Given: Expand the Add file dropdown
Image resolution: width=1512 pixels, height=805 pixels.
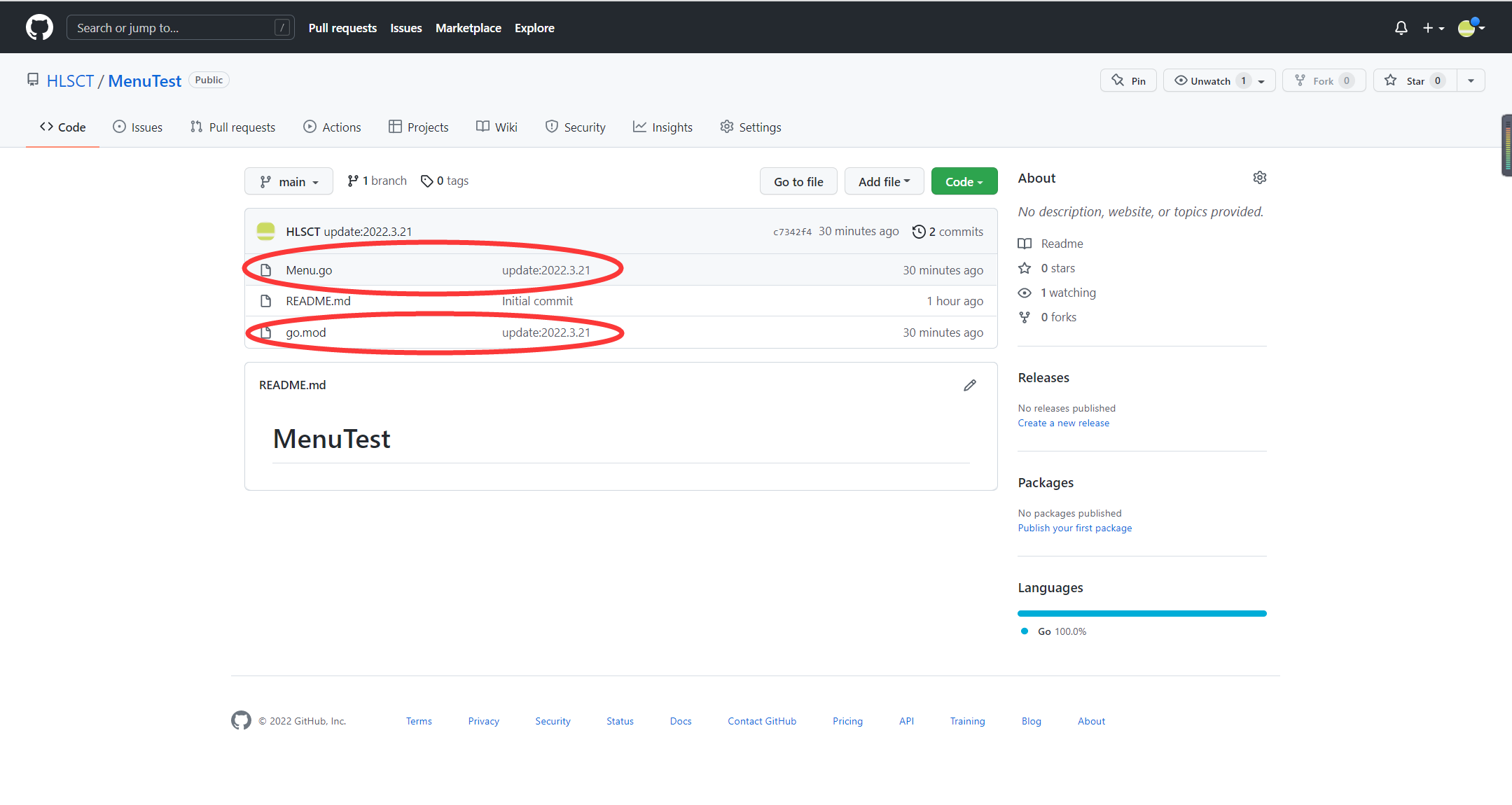Looking at the screenshot, I should click(884, 181).
